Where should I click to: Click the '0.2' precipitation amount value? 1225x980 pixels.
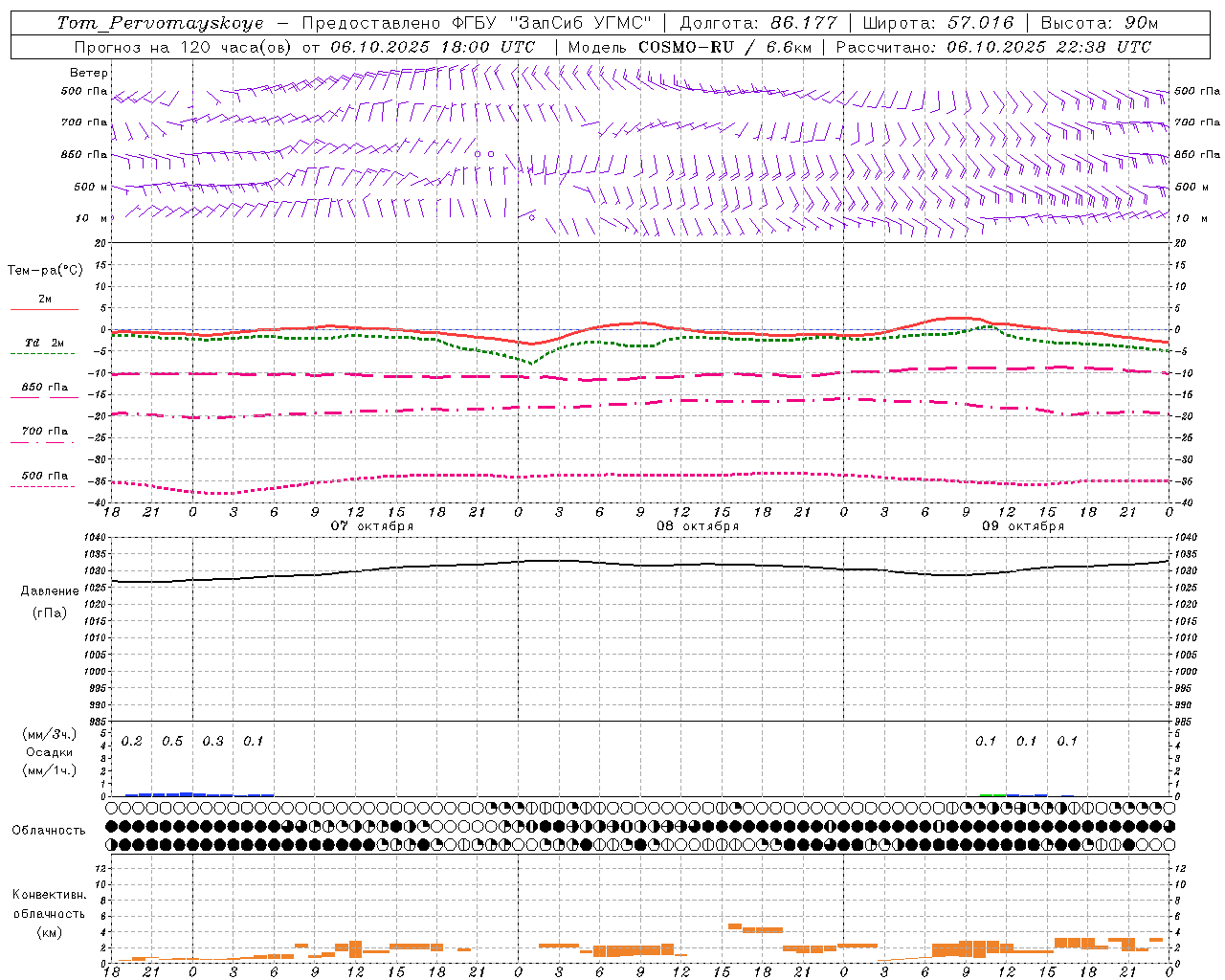tap(132, 741)
